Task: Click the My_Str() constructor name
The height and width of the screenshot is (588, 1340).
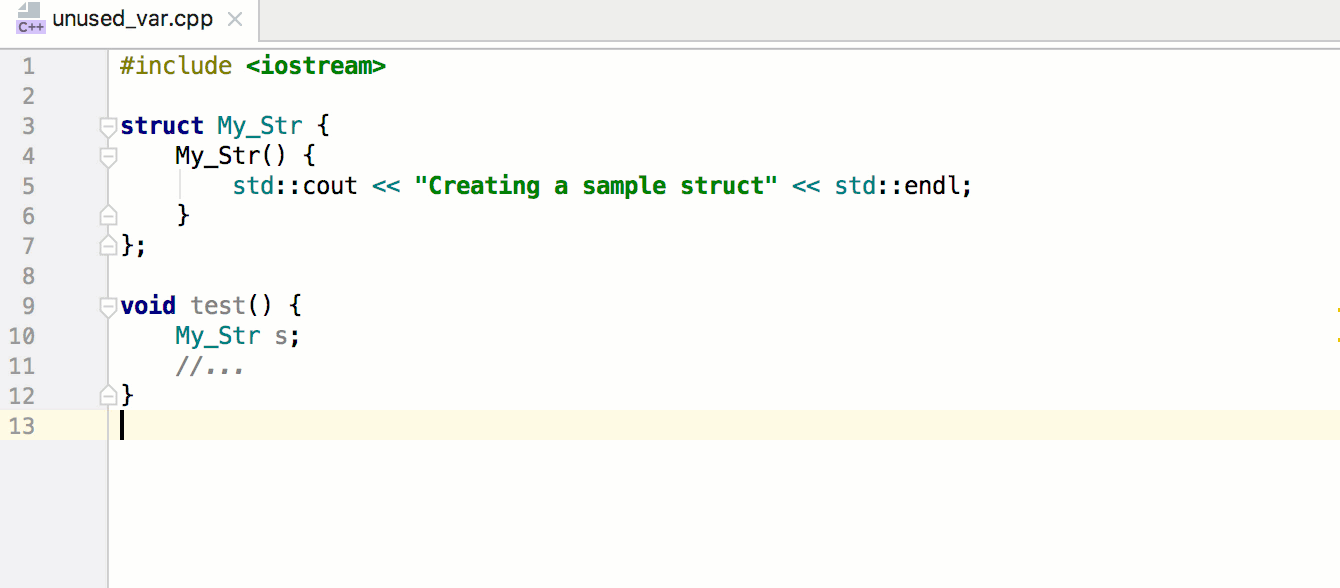Action: 217,156
